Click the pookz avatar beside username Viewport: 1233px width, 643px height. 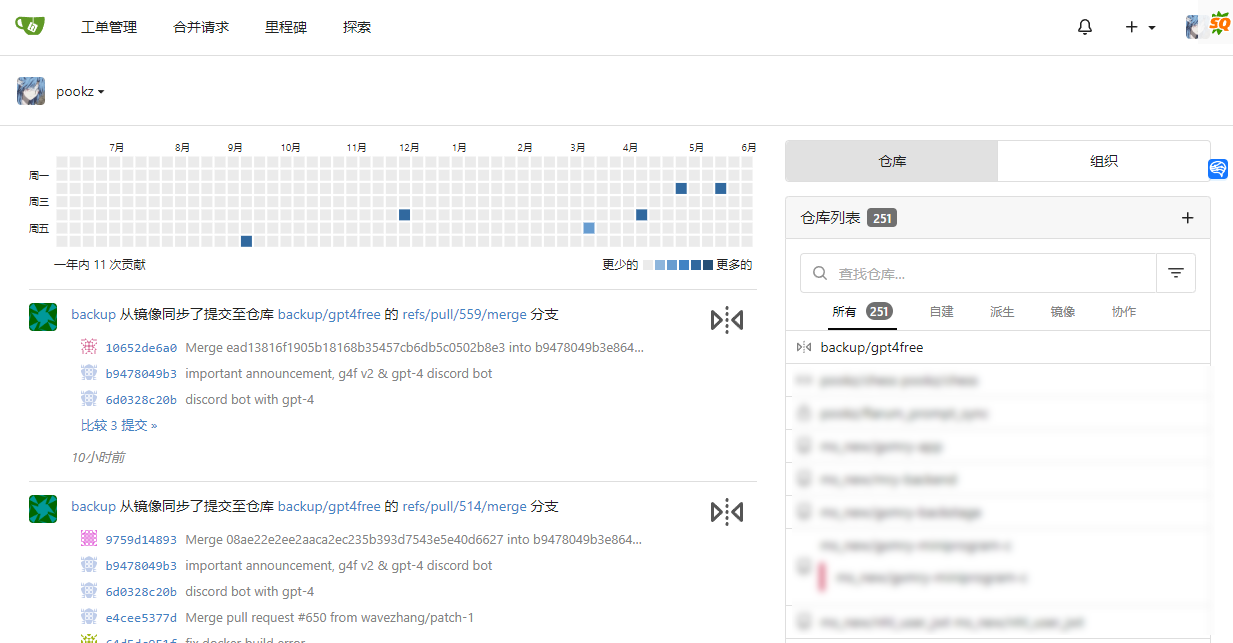point(31,91)
